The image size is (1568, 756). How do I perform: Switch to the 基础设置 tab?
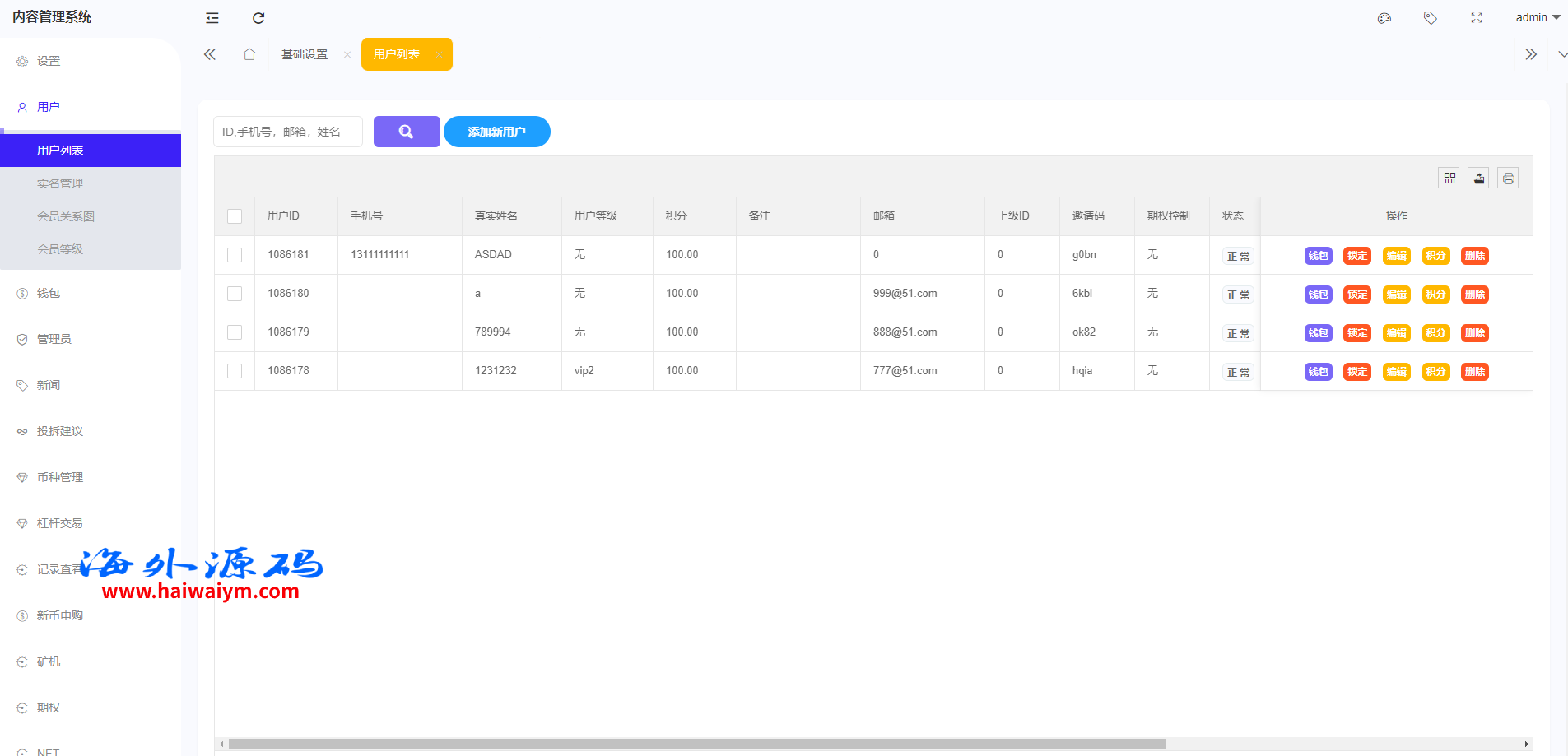click(305, 54)
